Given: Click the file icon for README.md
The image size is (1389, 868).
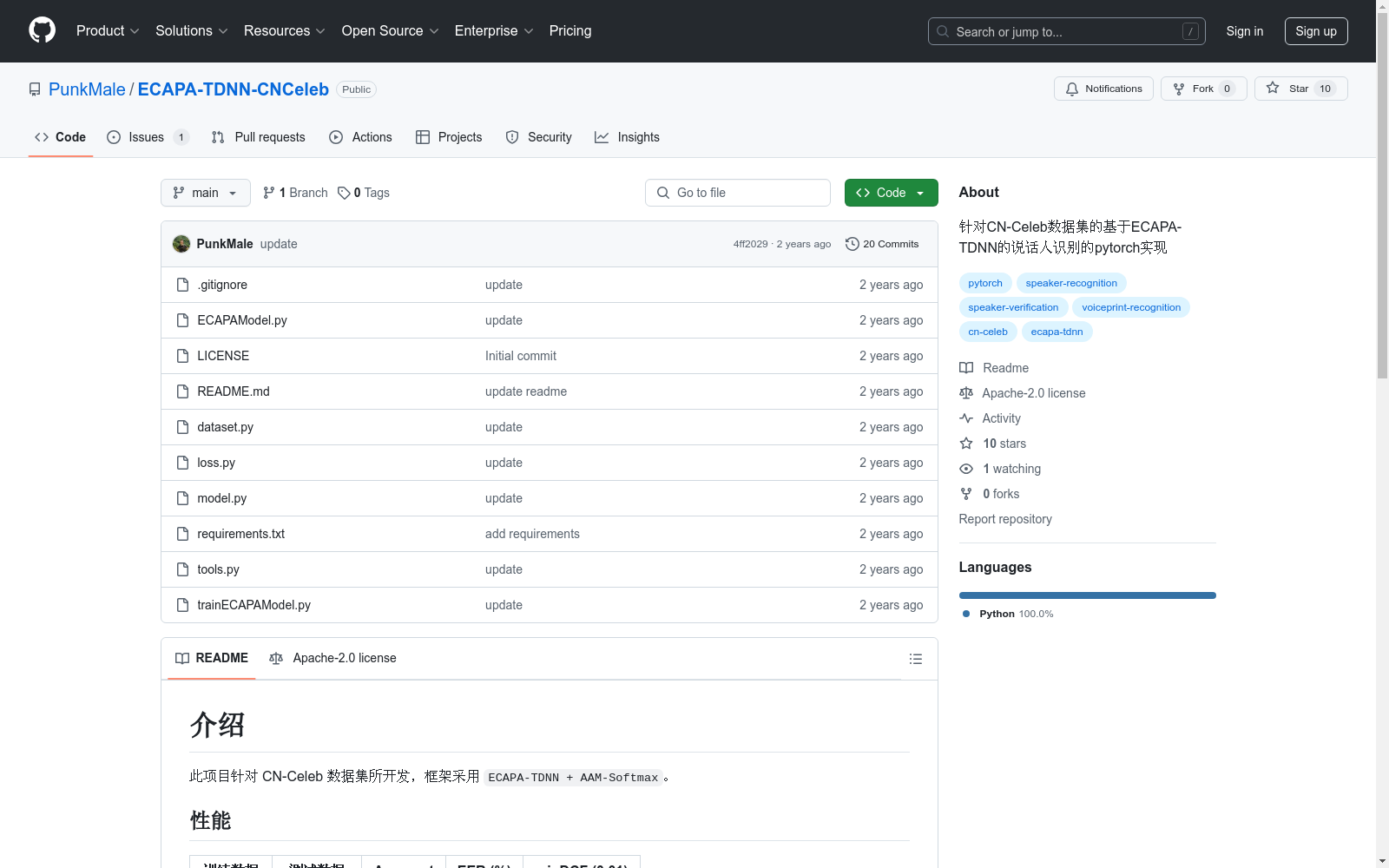Looking at the screenshot, I should (182, 391).
